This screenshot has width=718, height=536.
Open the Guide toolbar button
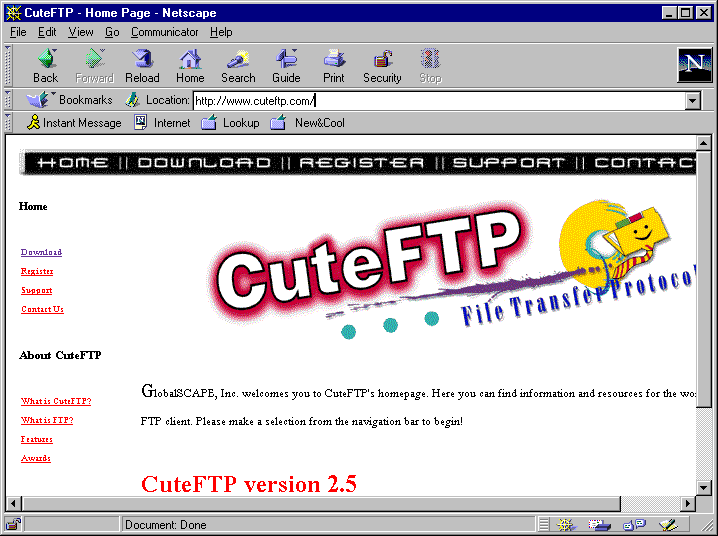(x=286, y=65)
